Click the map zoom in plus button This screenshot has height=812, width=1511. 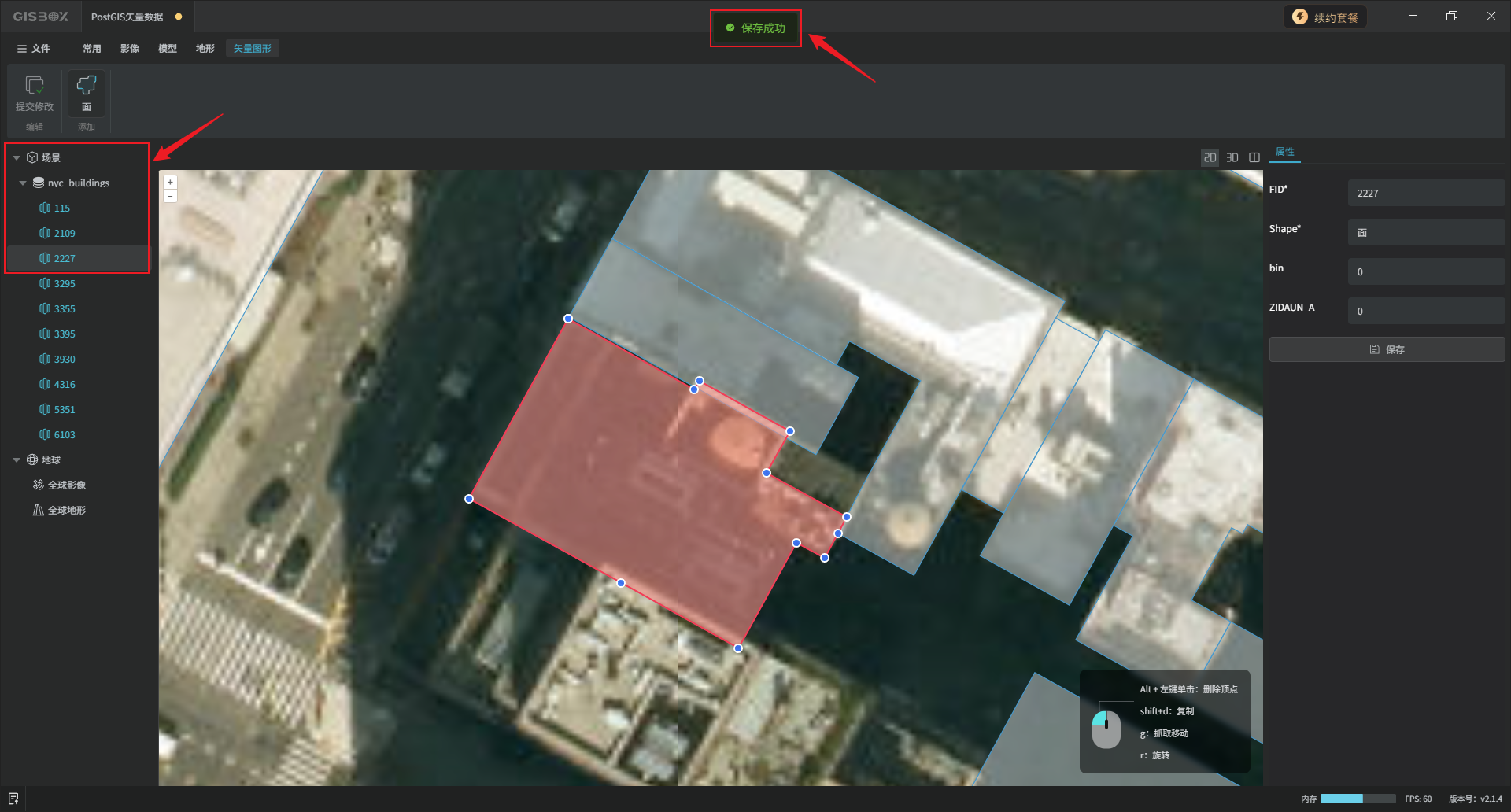(x=170, y=182)
